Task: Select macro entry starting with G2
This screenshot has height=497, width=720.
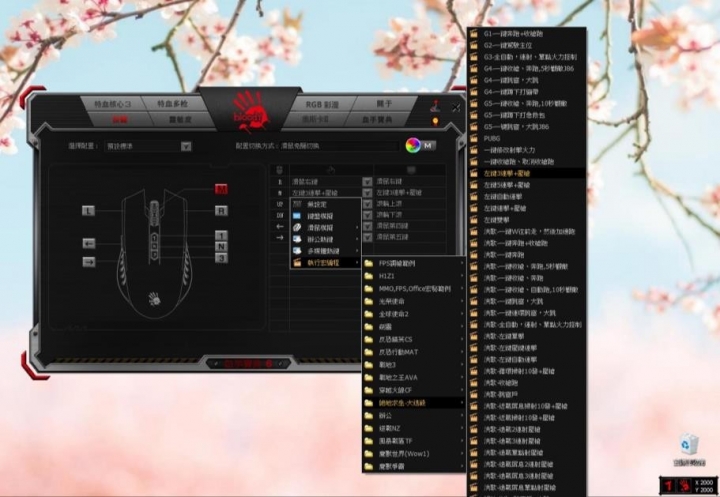Action: pyautogui.click(x=526, y=45)
